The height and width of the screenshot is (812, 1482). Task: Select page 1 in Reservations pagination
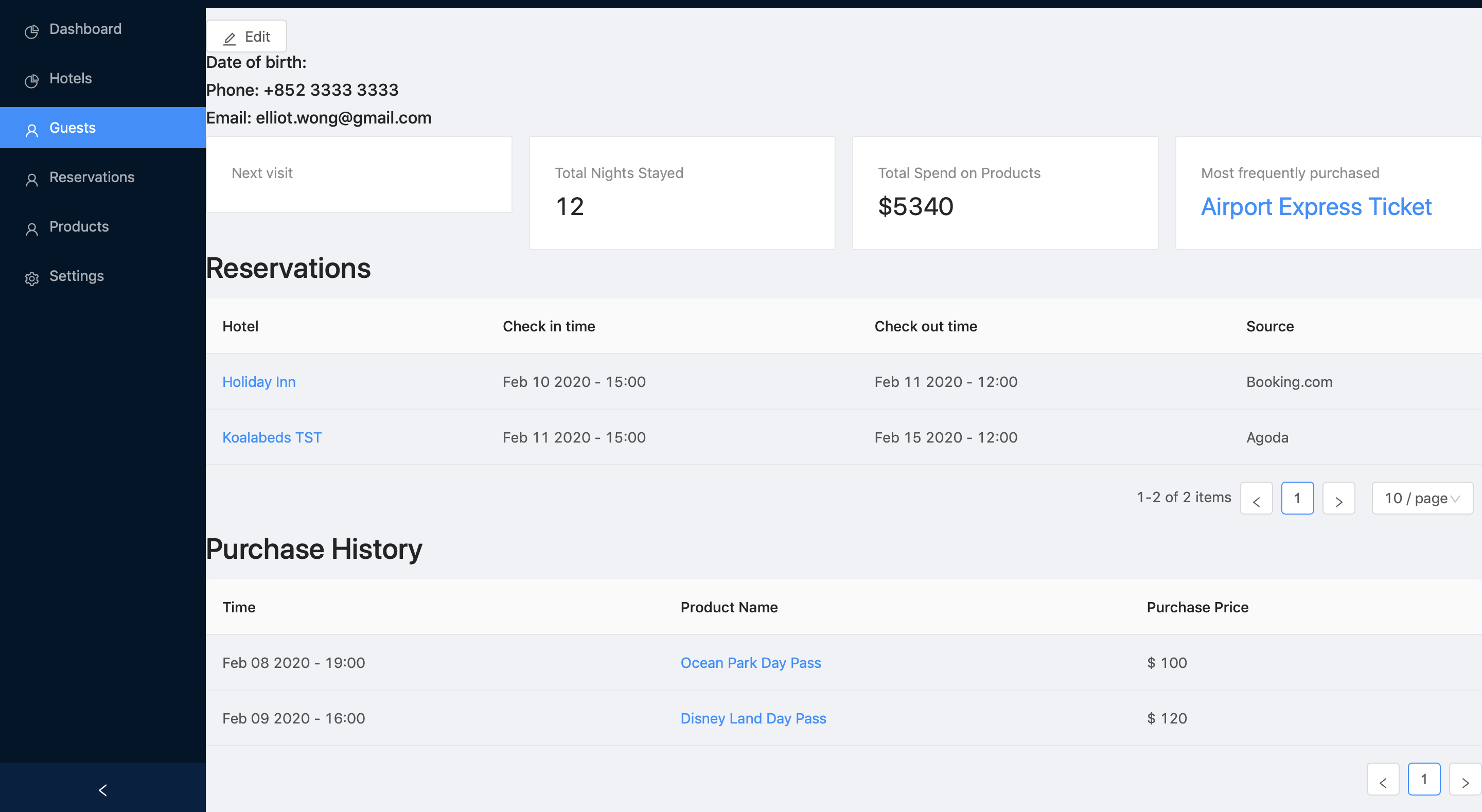point(1297,498)
